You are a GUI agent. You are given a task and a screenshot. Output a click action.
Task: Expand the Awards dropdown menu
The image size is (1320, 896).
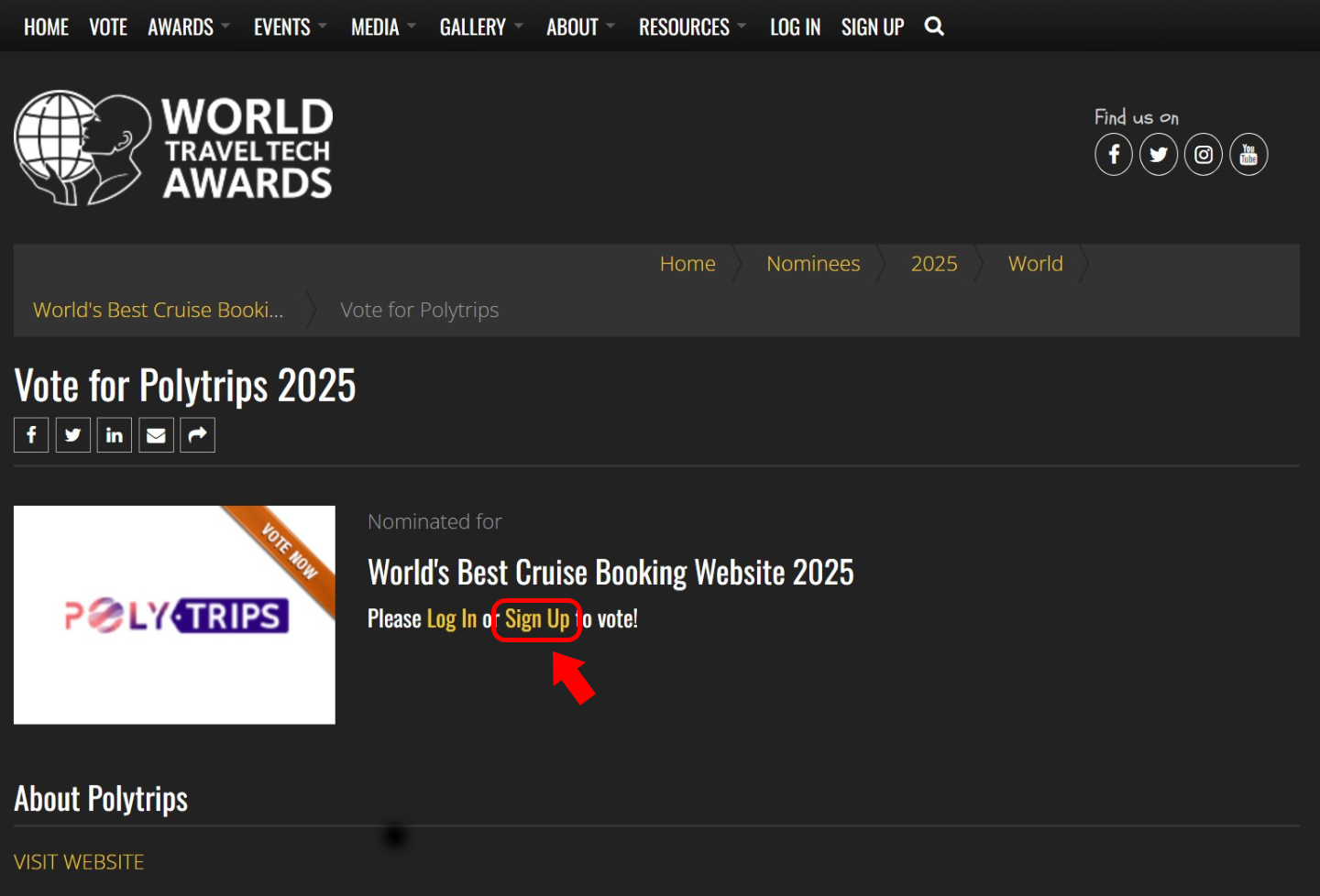188,27
